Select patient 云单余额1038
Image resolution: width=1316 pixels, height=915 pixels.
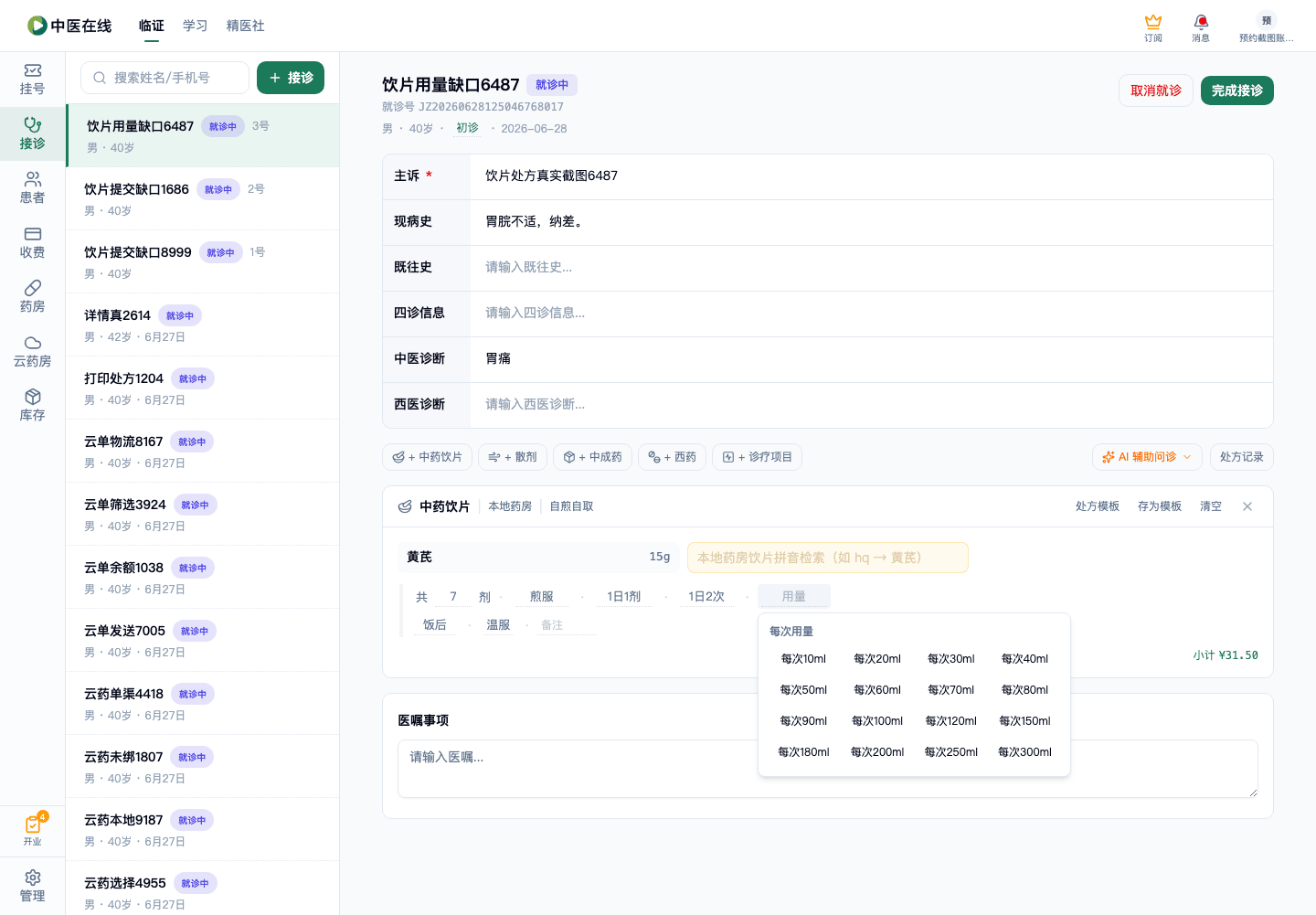[203, 577]
